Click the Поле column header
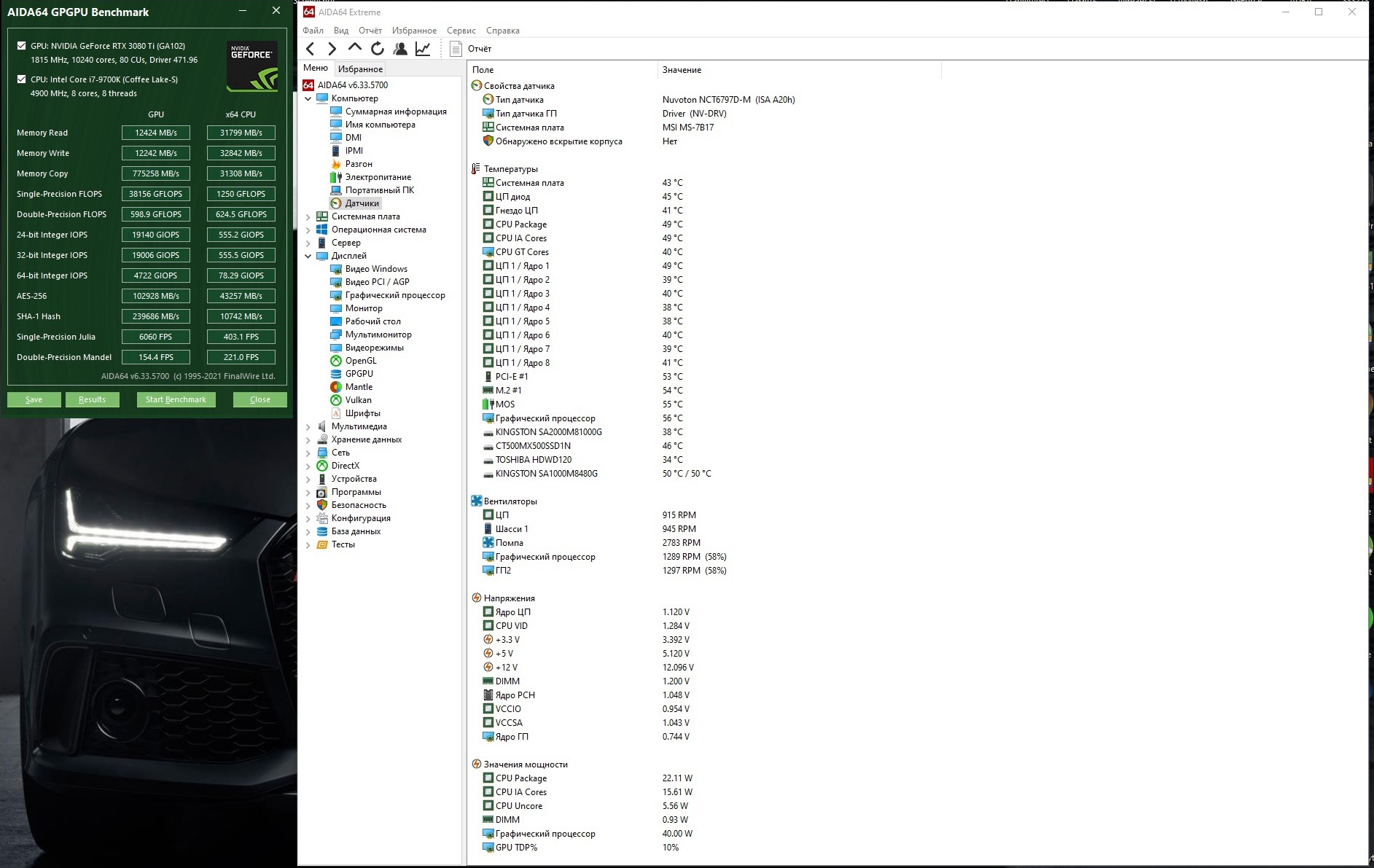Screen dimensions: 1374x868 coord(562,70)
